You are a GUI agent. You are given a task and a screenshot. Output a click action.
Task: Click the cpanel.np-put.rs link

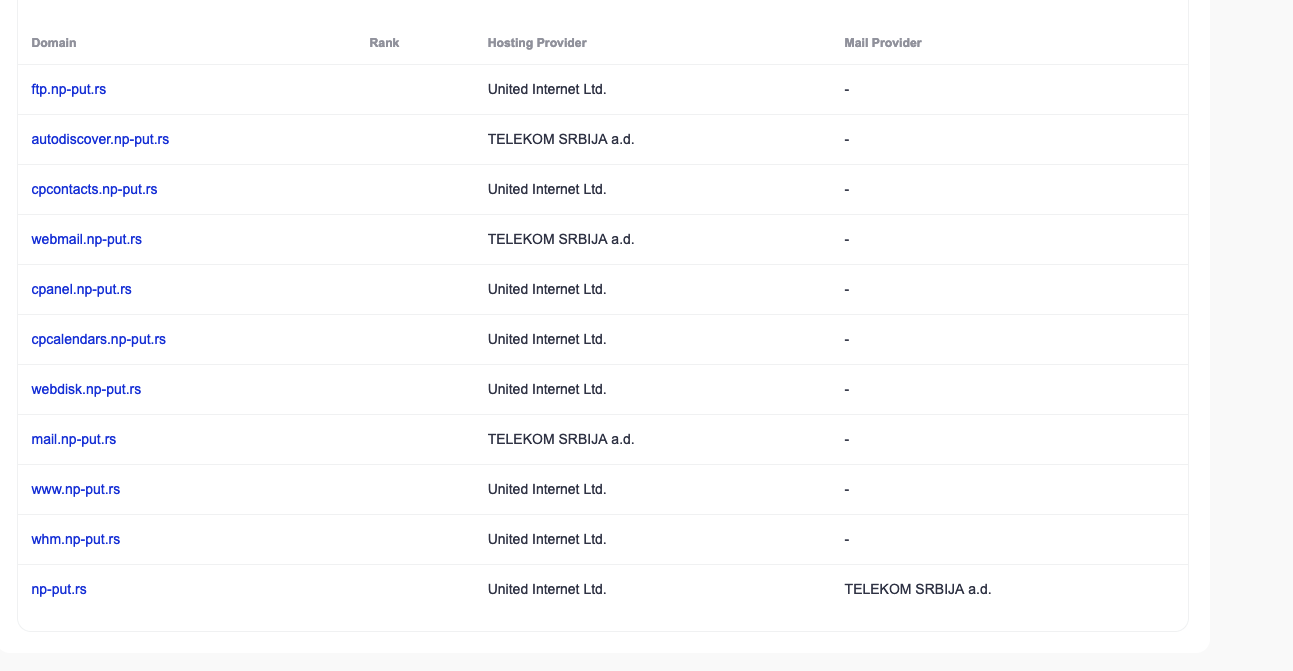(x=82, y=289)
